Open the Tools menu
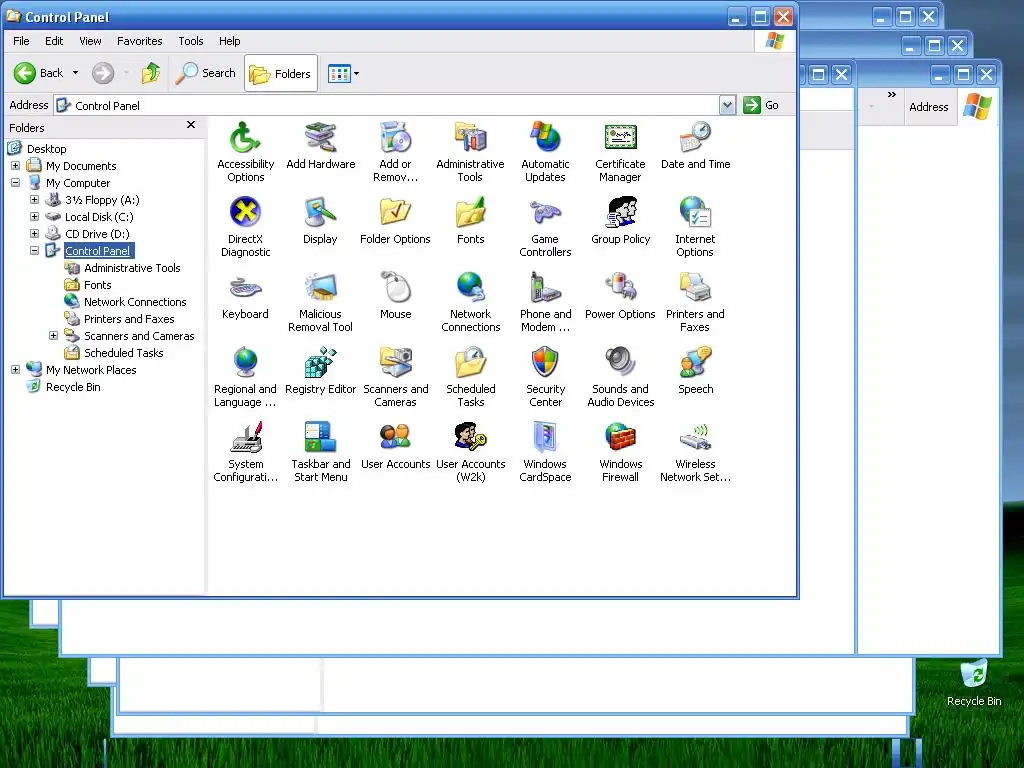This screenshot has width=1024, height=768. [x=191, y=41]
